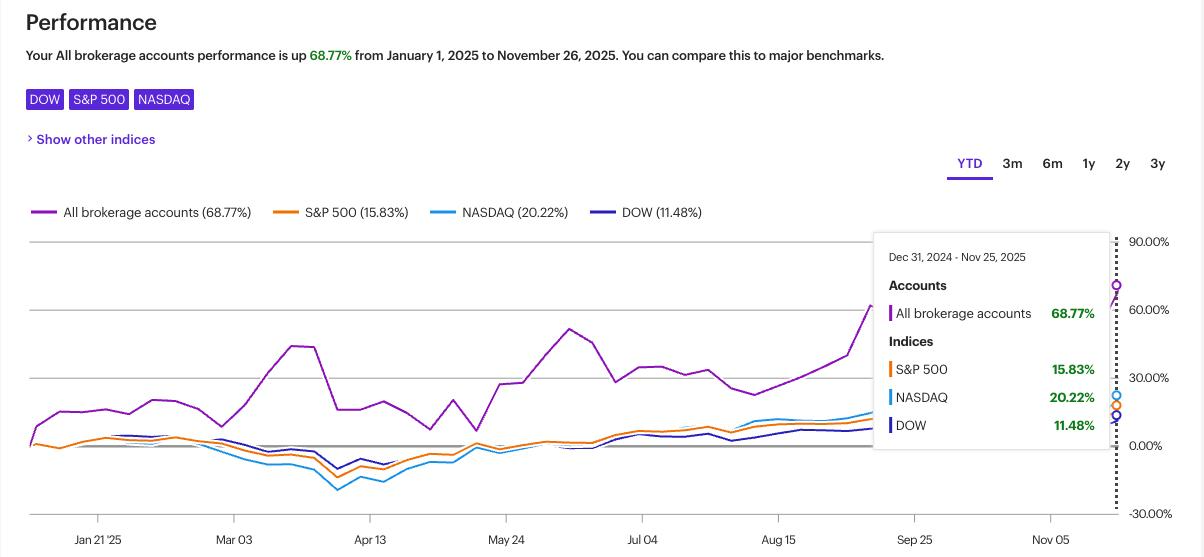Select the YTD time range tab
This screenshot has width=1204, height=557.
(x=969, y=164)
